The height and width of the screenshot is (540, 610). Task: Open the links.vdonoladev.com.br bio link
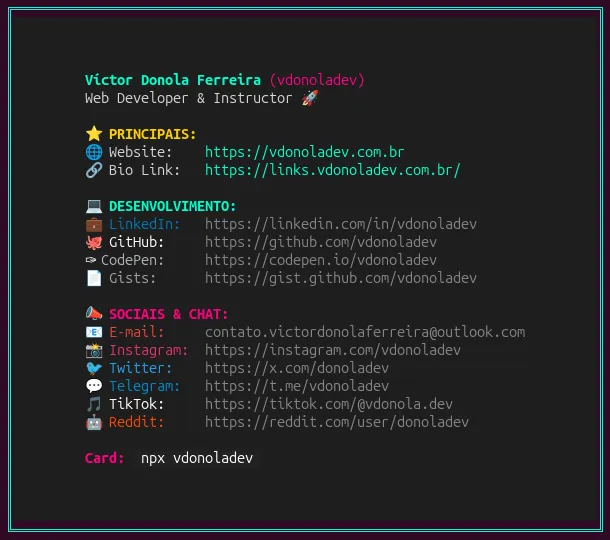point(333,170)
